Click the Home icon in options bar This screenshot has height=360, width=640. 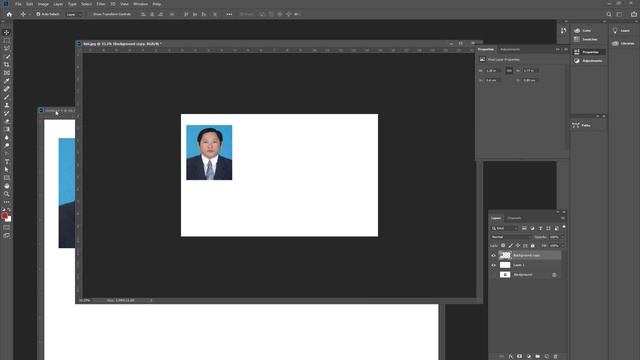9,14
